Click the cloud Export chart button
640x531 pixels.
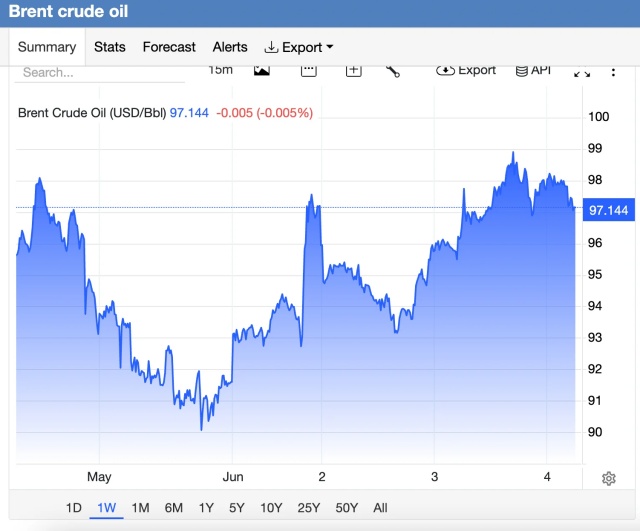coord(466,71)
